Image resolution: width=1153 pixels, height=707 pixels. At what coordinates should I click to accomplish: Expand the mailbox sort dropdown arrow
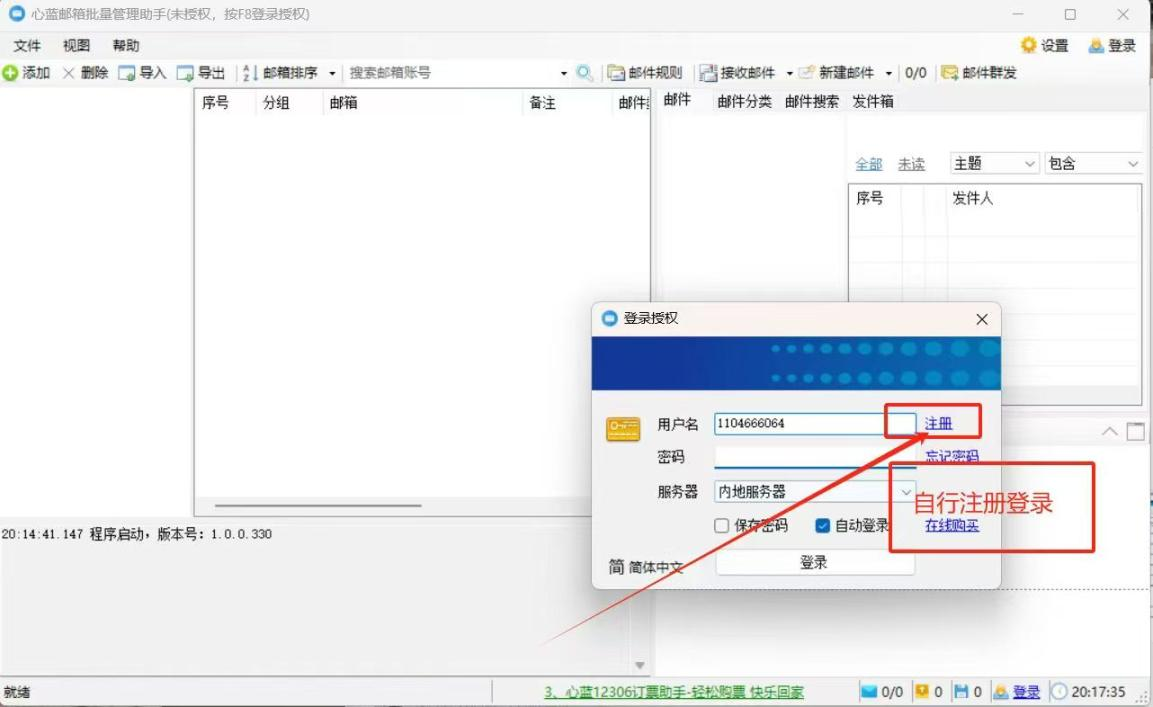(332, 74)
